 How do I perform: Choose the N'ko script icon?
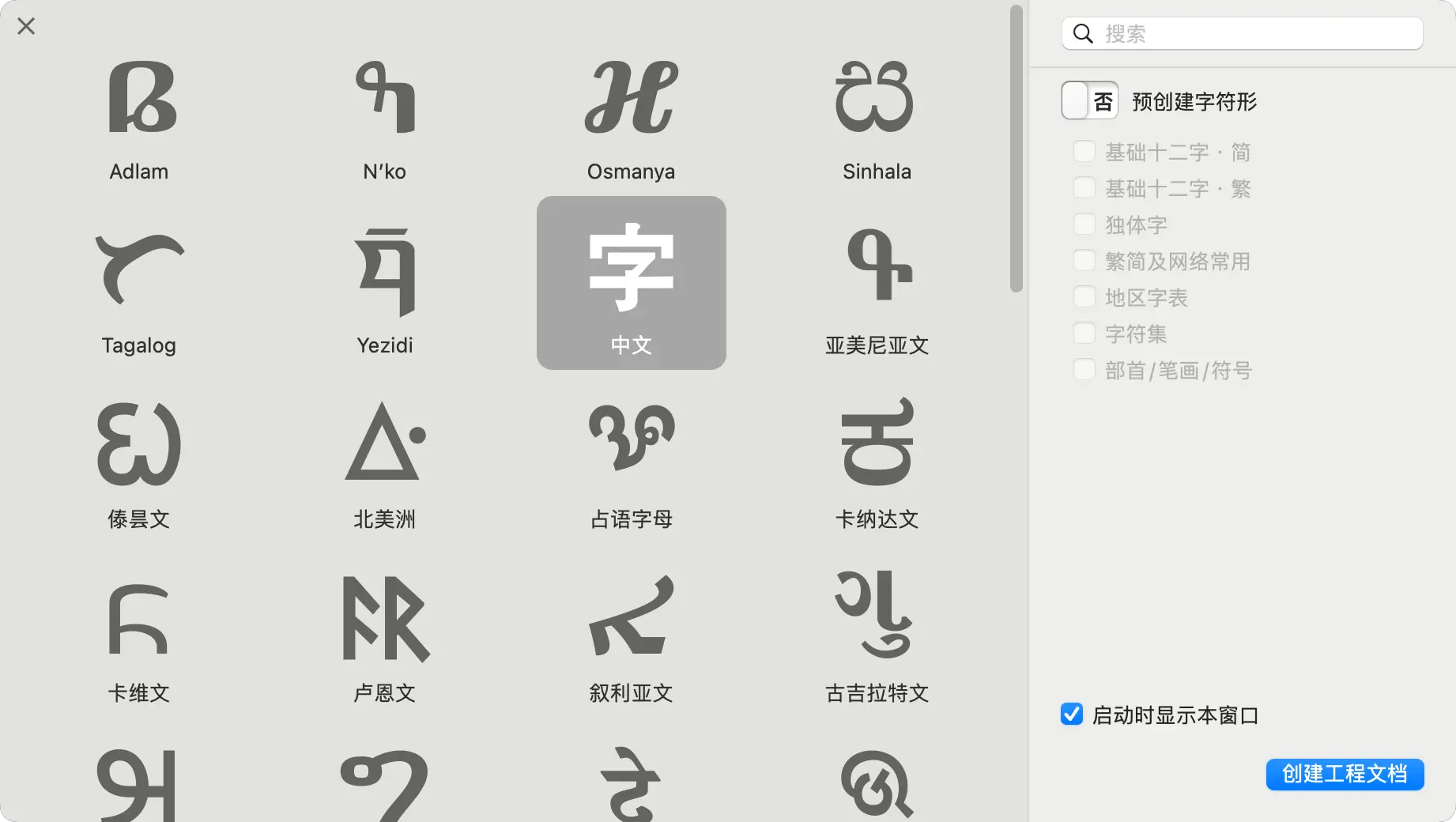[x=385, y=115]
